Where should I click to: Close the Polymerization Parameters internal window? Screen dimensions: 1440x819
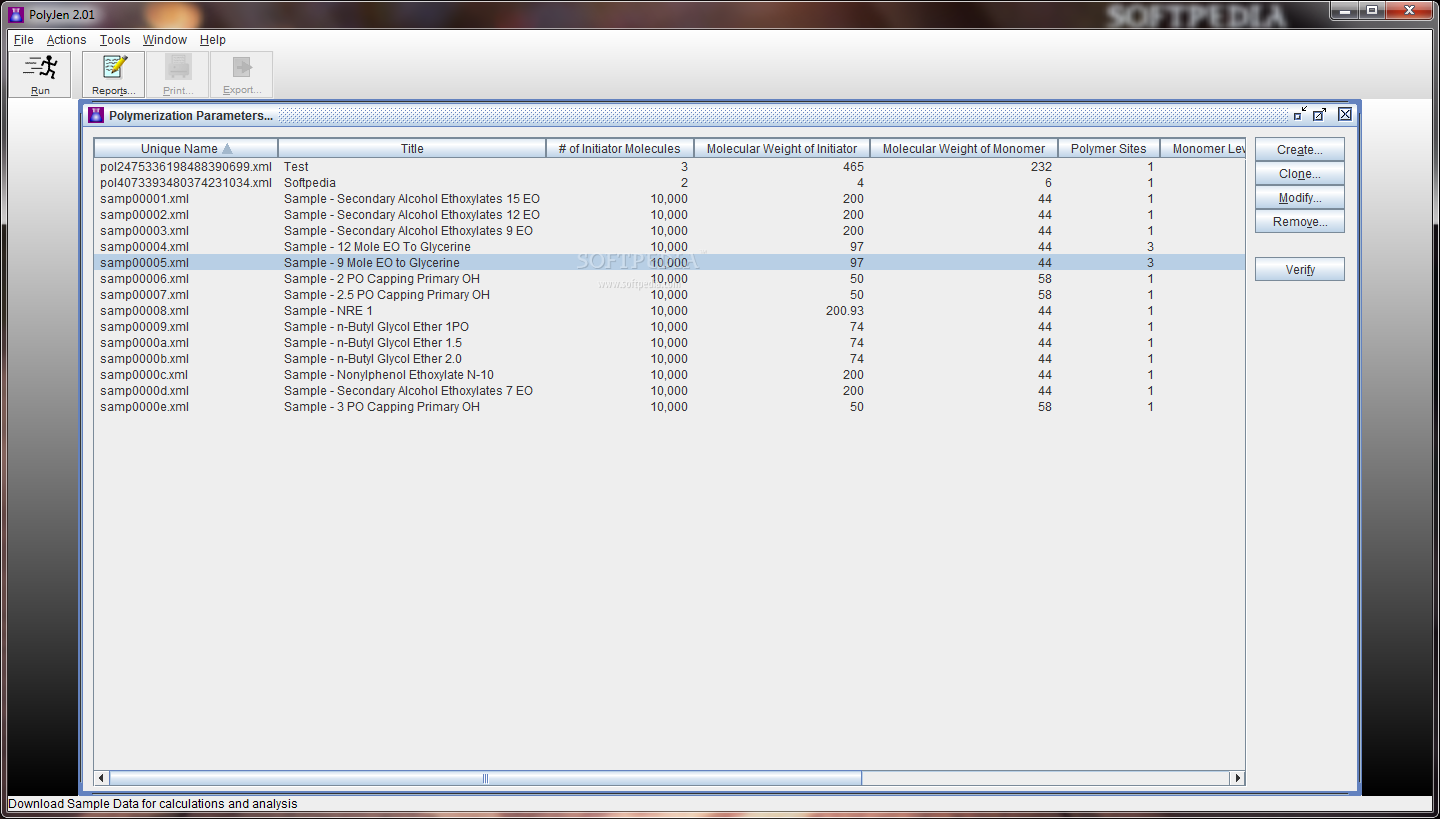click(x=1345, y=114)
